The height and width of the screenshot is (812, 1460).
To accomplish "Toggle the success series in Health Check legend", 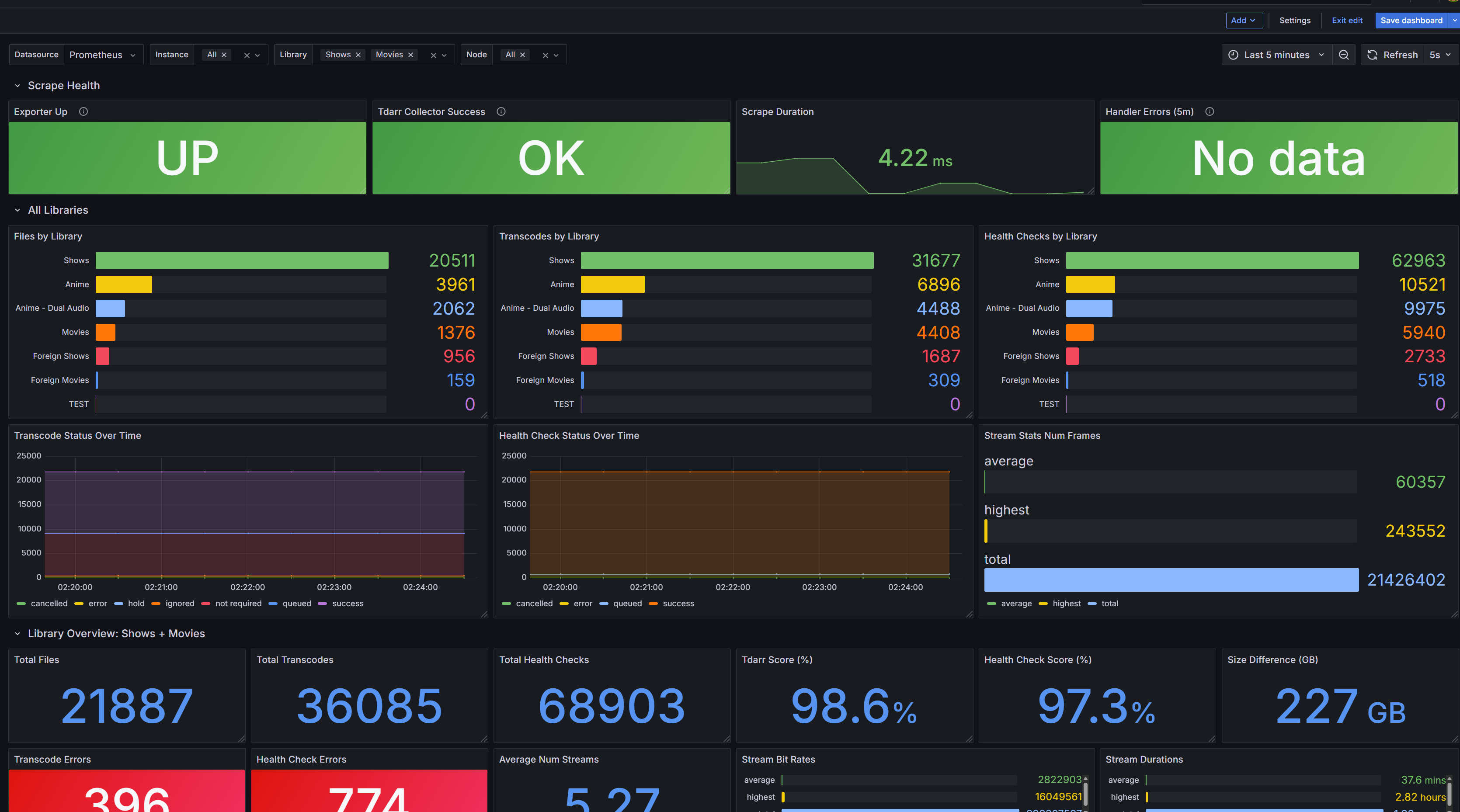I will pyautogui.click(x=671, y=604).
